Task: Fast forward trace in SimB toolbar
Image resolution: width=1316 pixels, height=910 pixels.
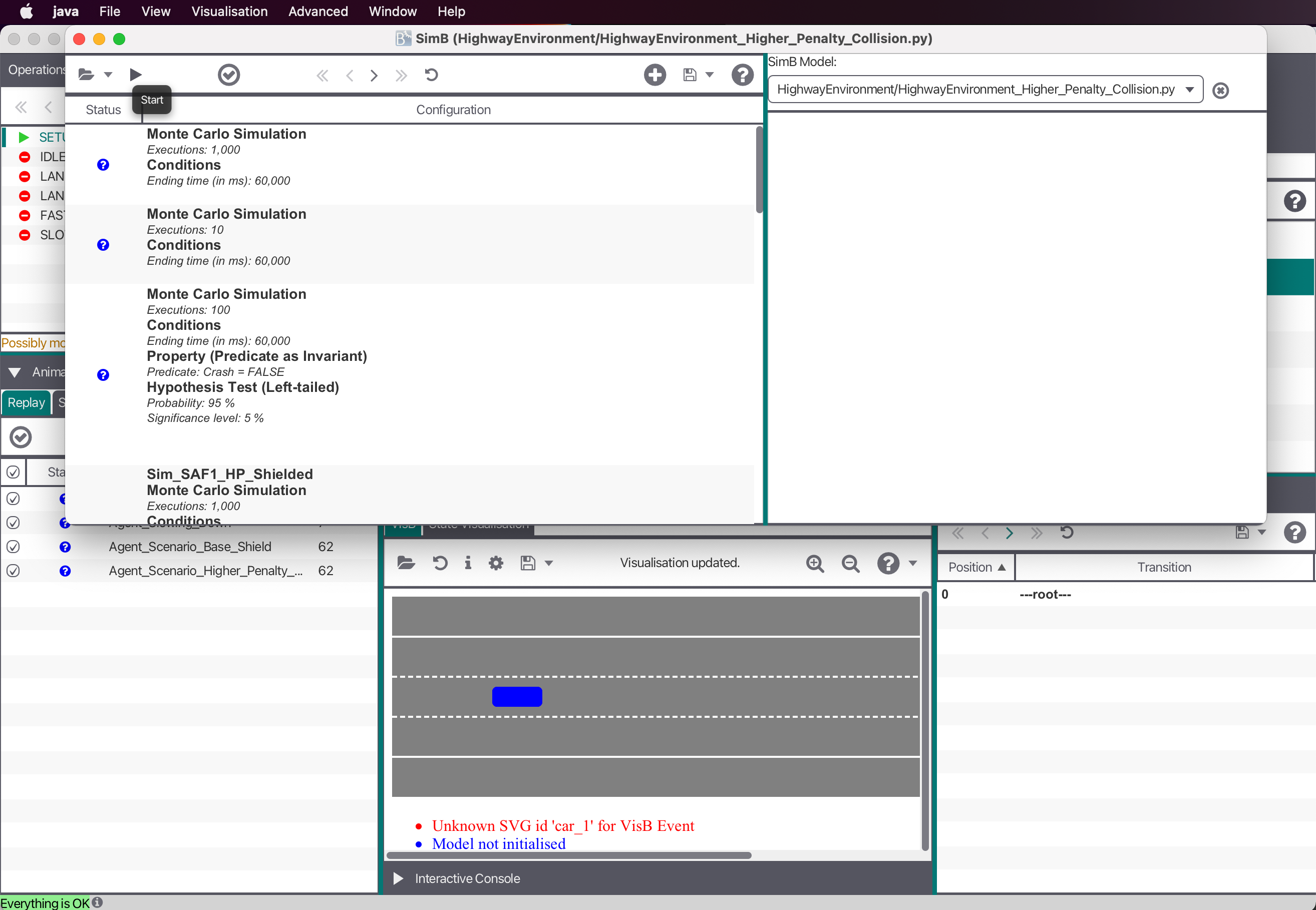Action: point(401,75)
